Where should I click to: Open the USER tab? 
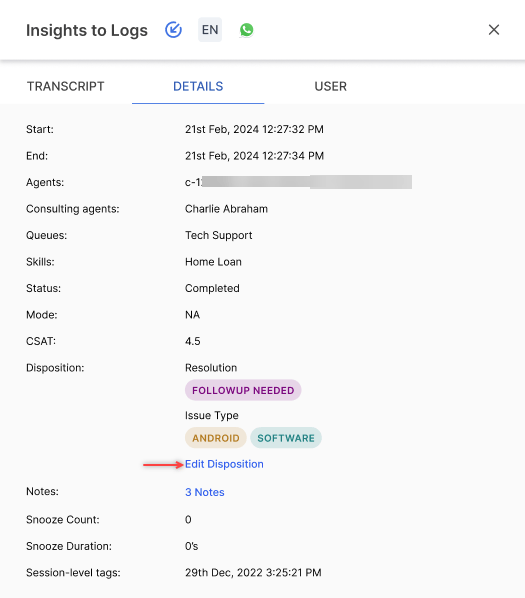tap(331, 86)
